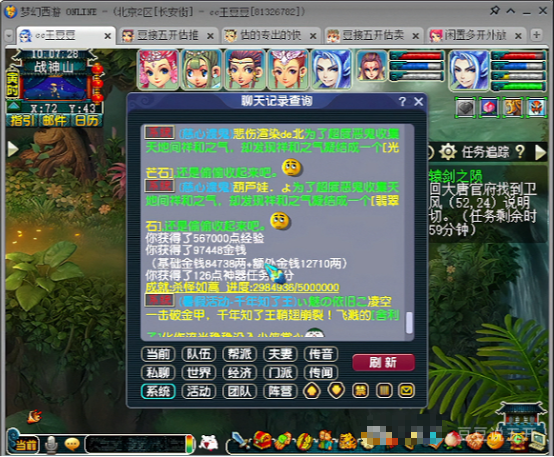Select the pink-haired team member portrait

click(159, 69)
